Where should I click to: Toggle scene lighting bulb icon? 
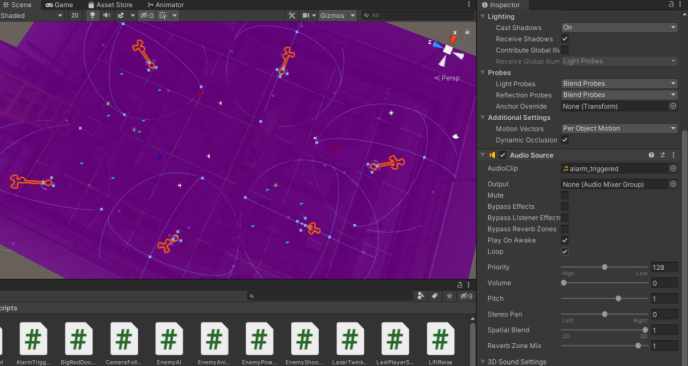[92, 15]
